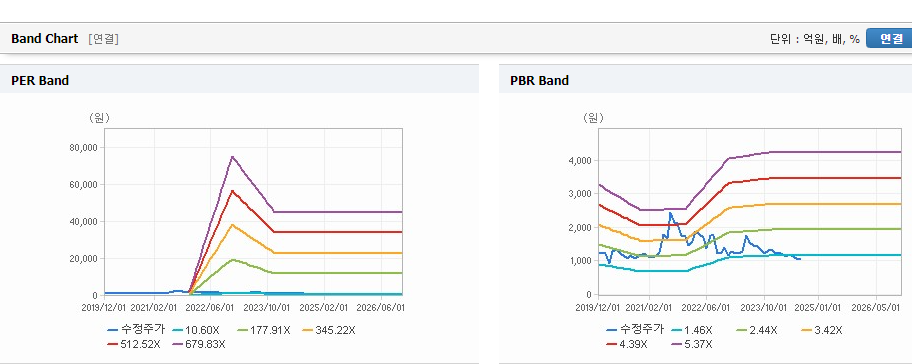Toggle the 4.39X legend entry
The height and width of the screenshot is (364, 912).
[x=626, y=344]
